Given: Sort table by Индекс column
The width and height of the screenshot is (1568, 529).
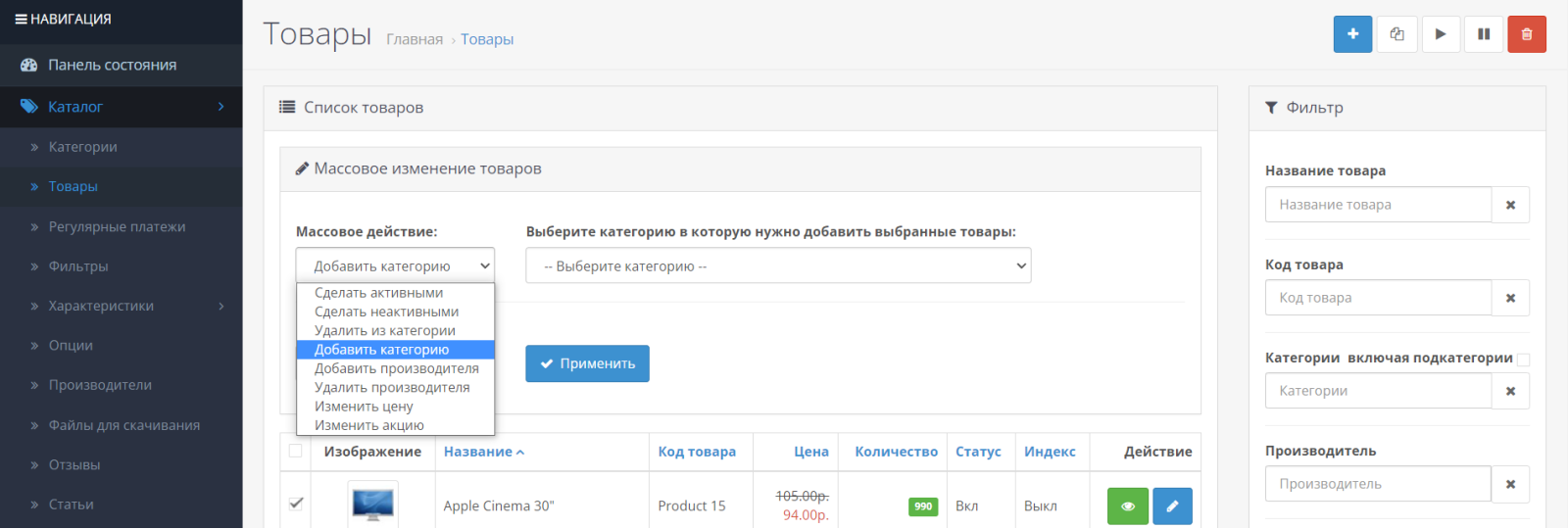Looking at the screenshot, I should 1050,452.
